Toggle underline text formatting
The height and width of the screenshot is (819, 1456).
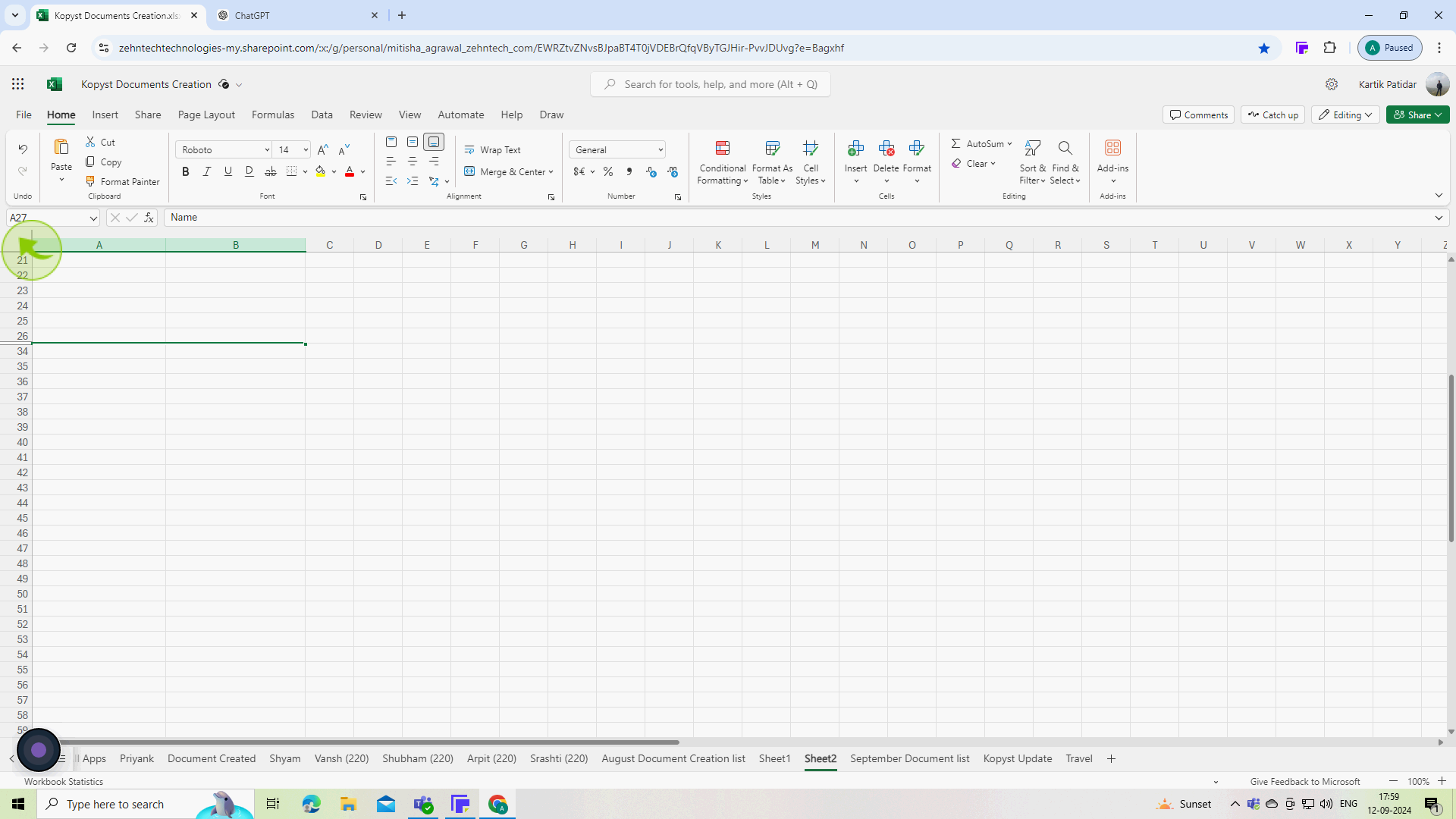click(228, 171)
